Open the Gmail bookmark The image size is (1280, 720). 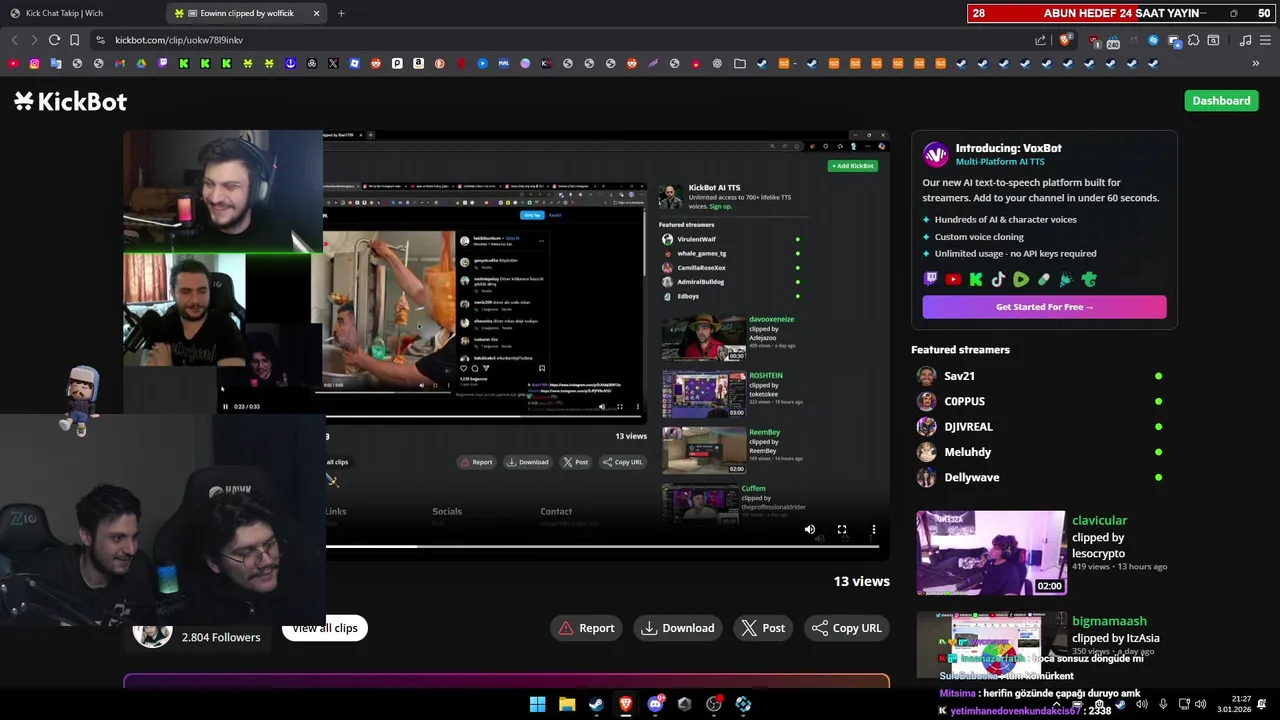coord(120,63)
